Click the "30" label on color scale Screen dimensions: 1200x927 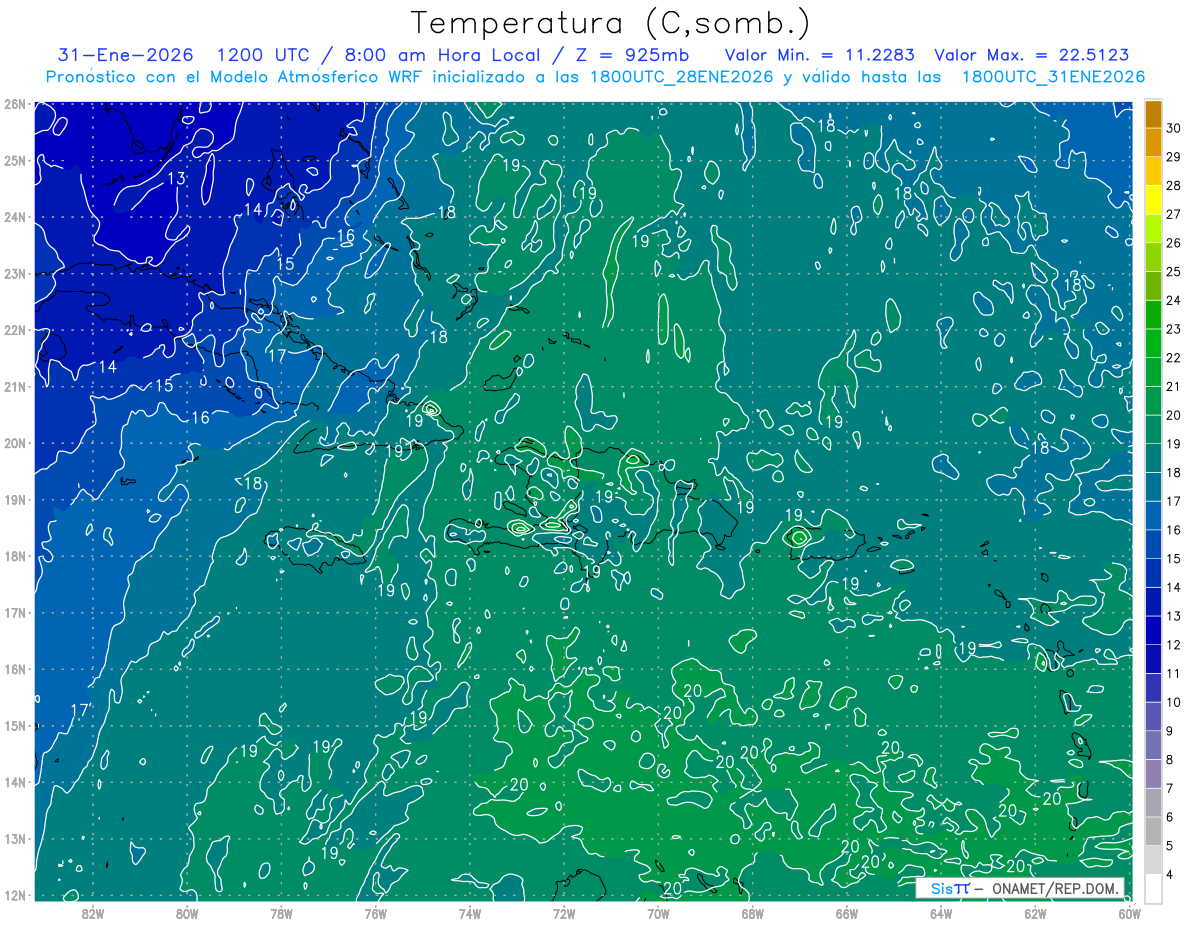pyautogui.click(x=1174, y=128)
